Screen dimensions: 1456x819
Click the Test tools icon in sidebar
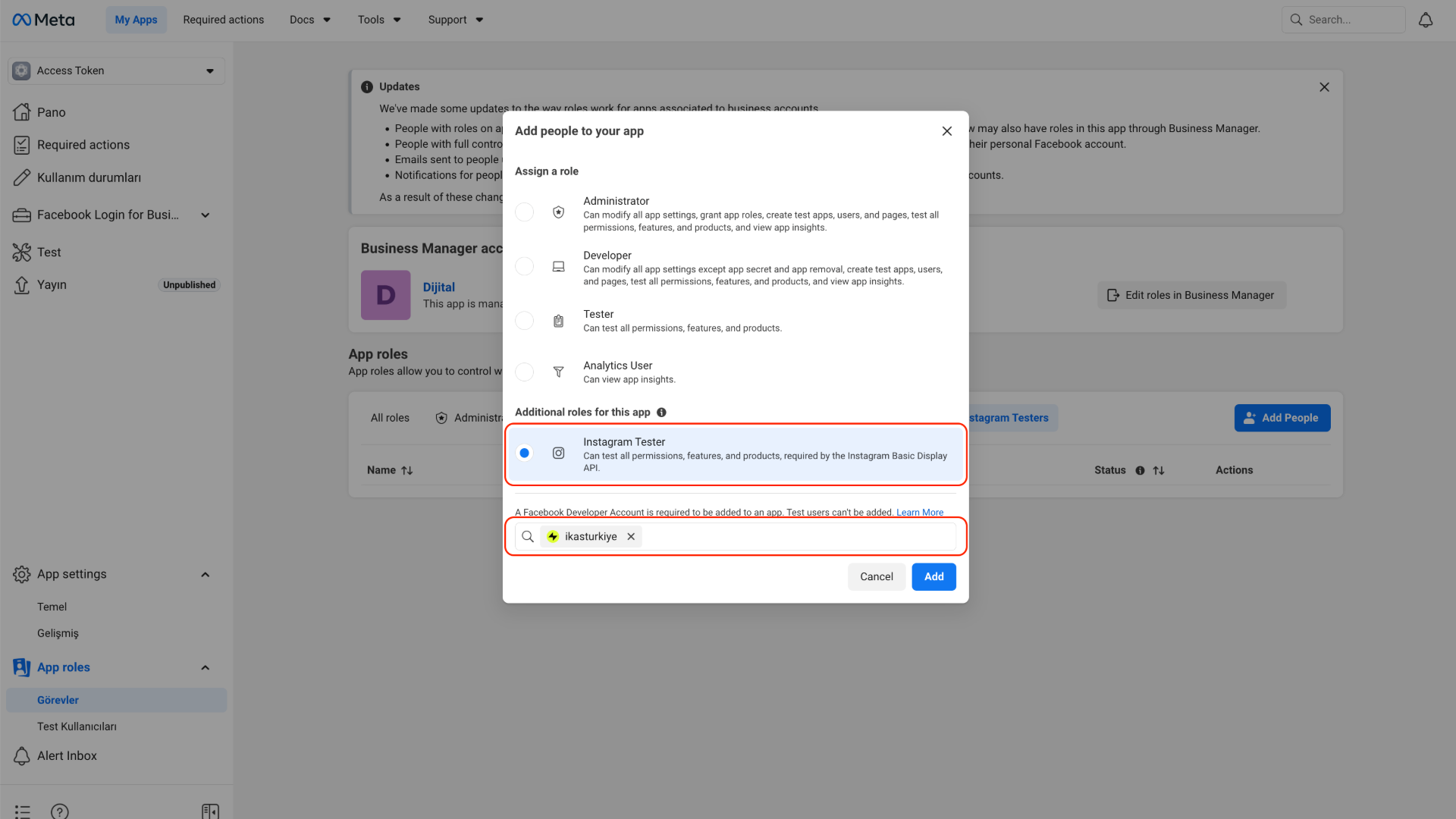click(x=22, y=253)
